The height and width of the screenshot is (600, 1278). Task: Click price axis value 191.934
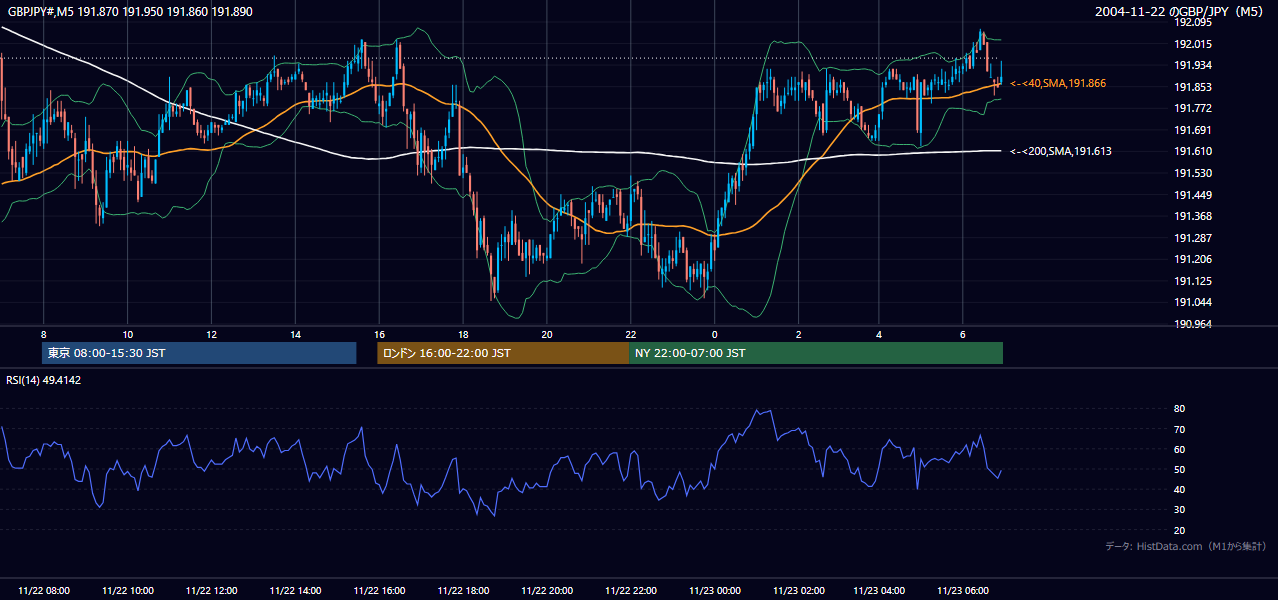[x=1193, y=65]
